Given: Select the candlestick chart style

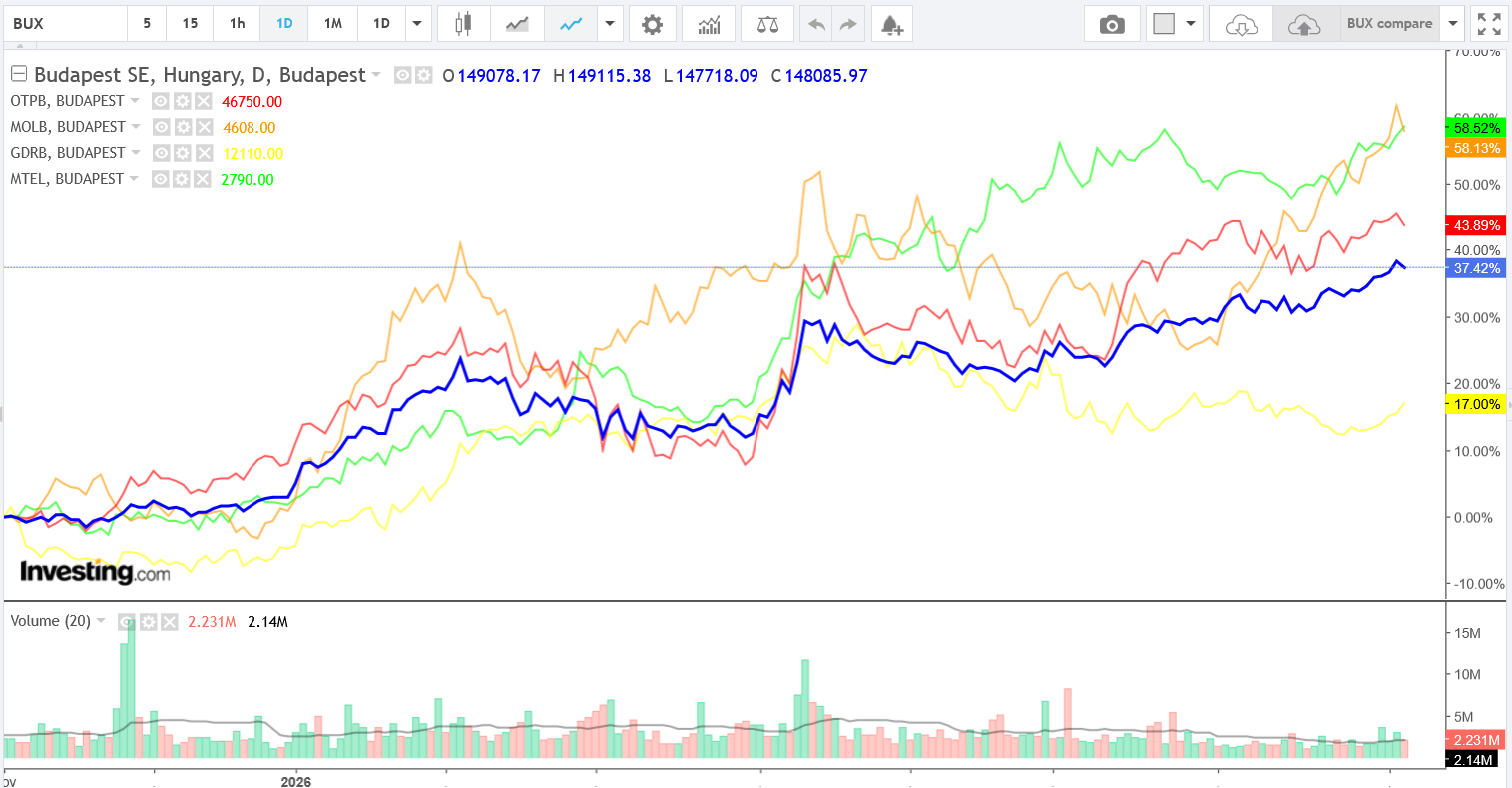Looking at the screenshot, I should tap(462, 24).
